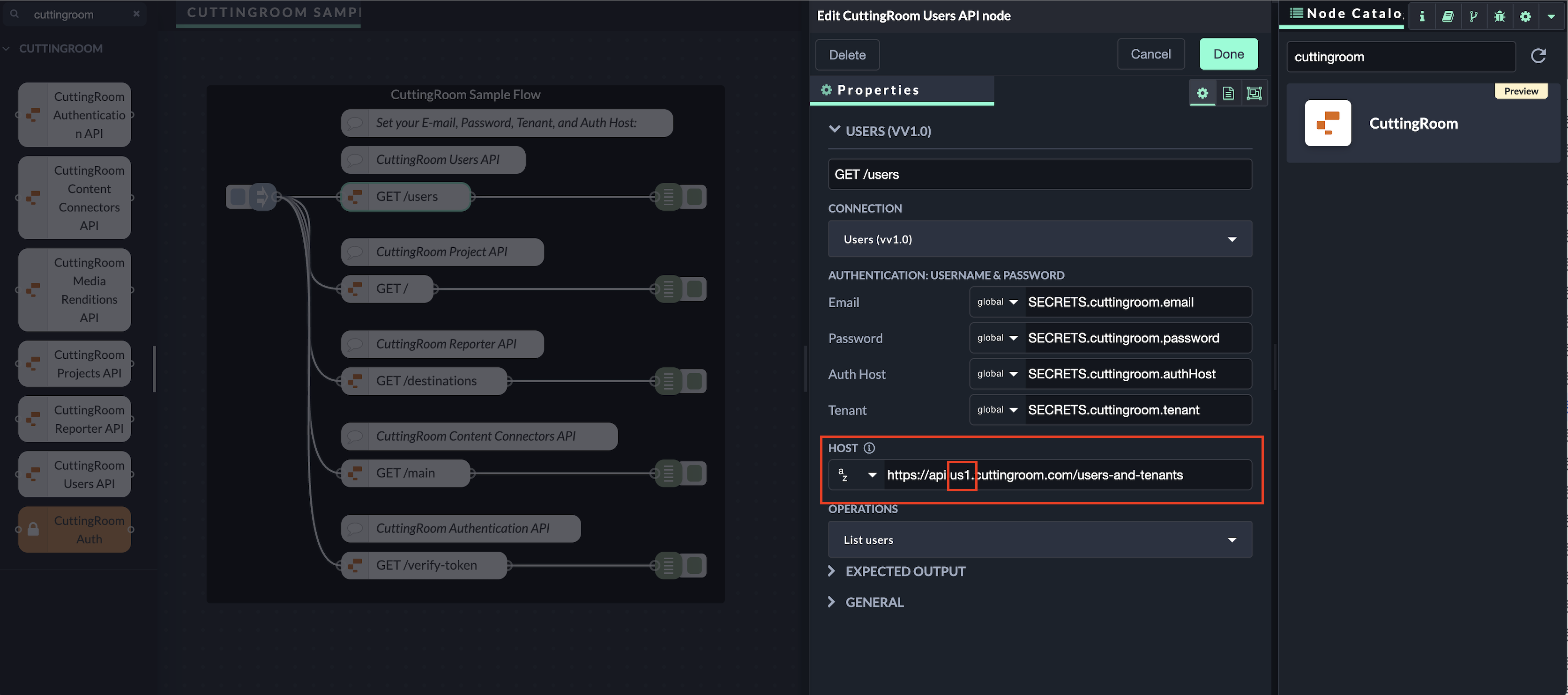Click the Done button
The height and width of the screenshot is (695, 1568).
[1228, 54]
